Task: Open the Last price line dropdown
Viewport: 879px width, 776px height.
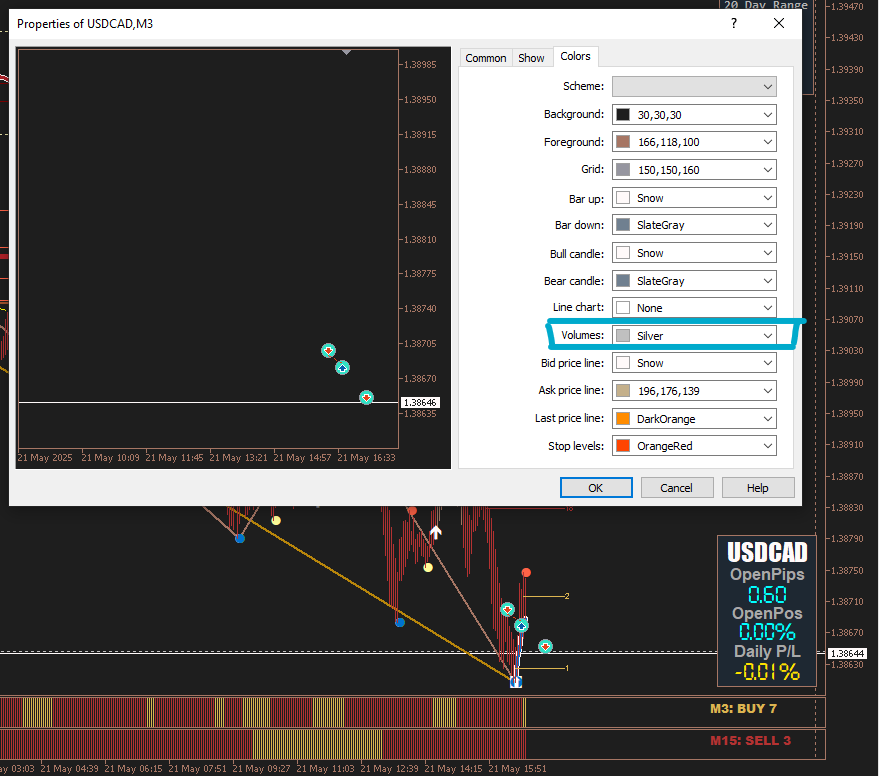Action: tap(694, 419)
